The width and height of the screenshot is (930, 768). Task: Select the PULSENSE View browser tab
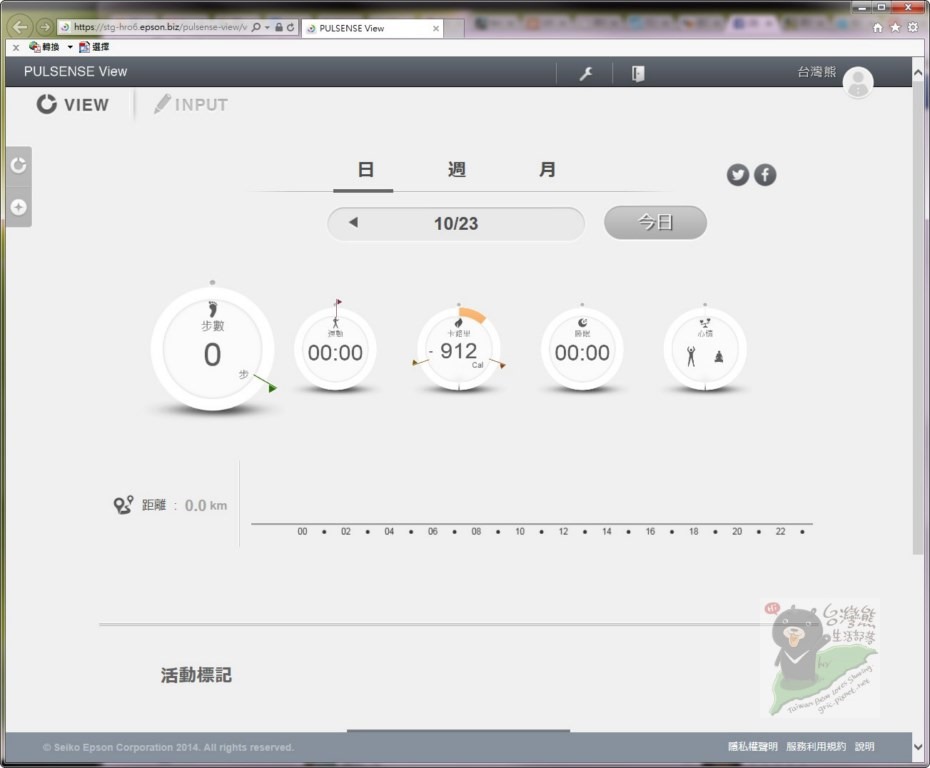[372, 28]
